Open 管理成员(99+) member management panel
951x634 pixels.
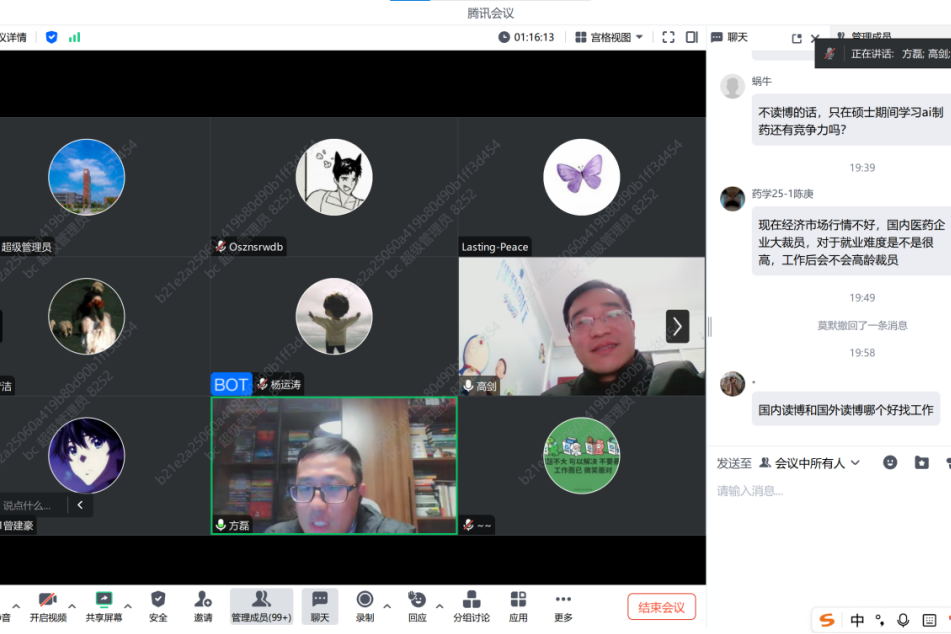pos(261,605)
